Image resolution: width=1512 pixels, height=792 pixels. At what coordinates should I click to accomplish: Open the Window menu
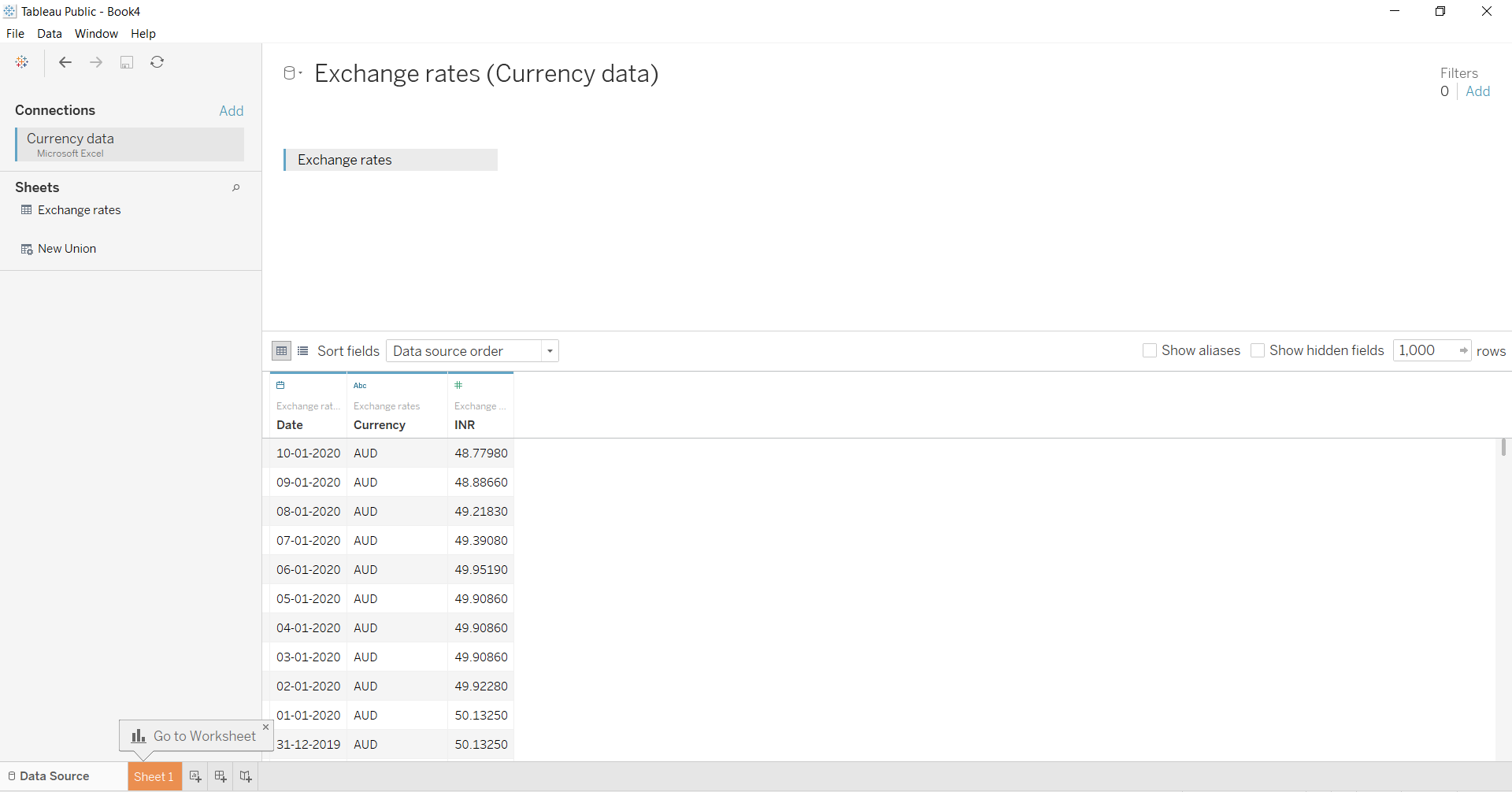[96, 34]
